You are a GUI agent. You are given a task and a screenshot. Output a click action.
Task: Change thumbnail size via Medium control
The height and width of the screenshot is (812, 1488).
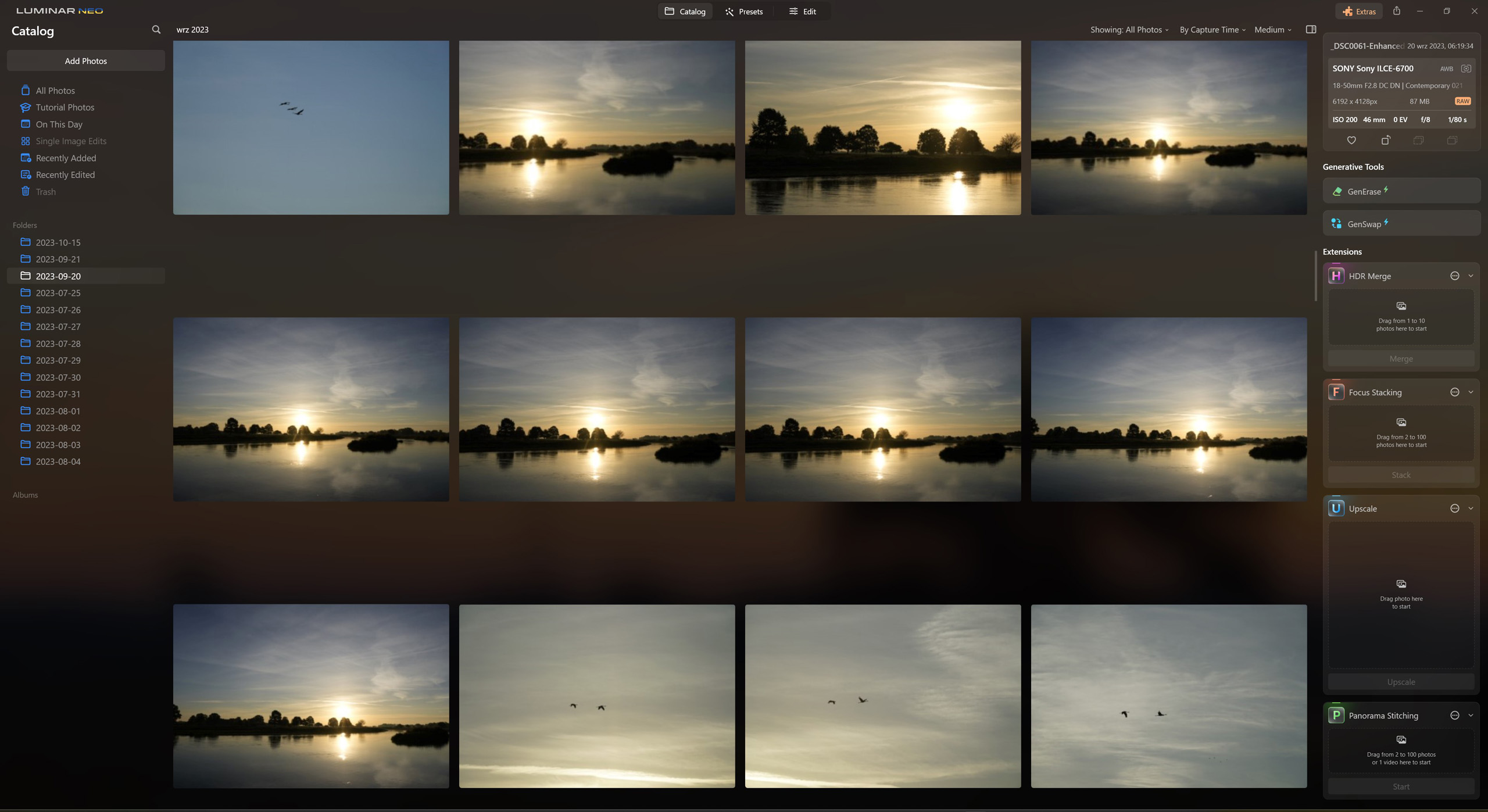pyautogui.click(x=1272, y=29)
